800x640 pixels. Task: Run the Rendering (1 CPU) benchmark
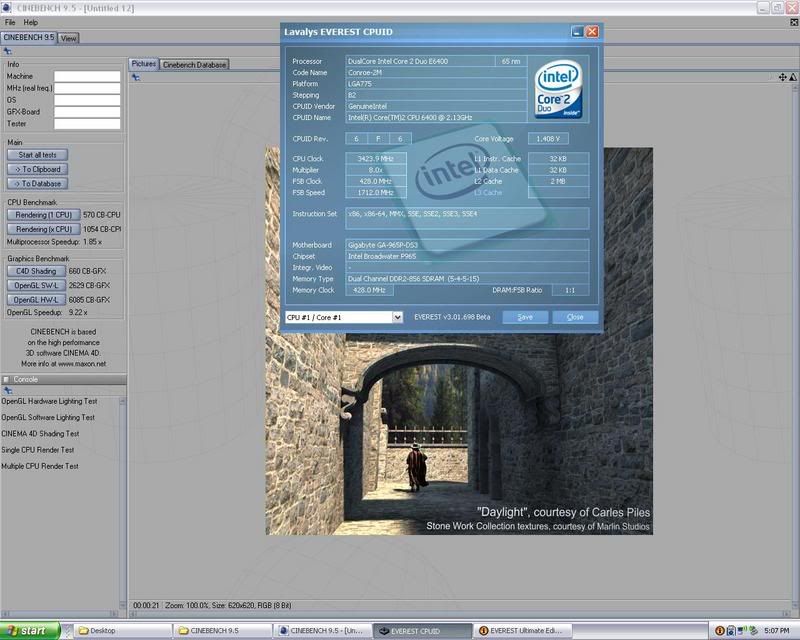coord(43,215)
